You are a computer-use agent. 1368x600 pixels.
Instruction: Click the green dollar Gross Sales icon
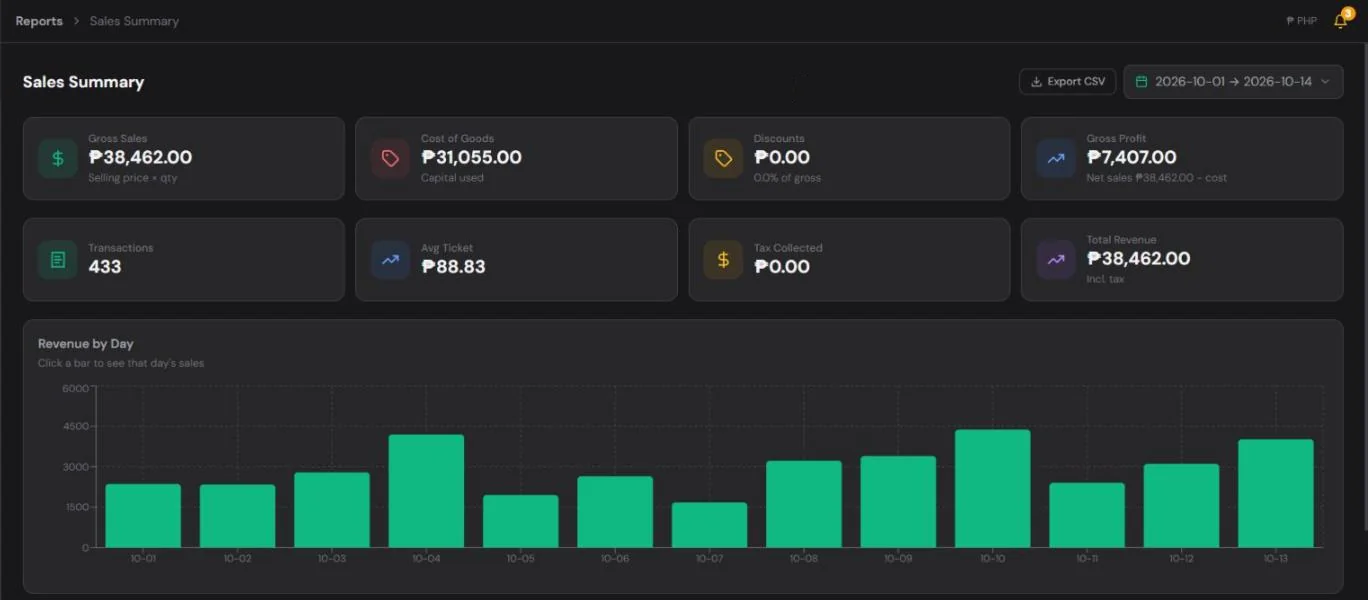(x=58, y=158)
